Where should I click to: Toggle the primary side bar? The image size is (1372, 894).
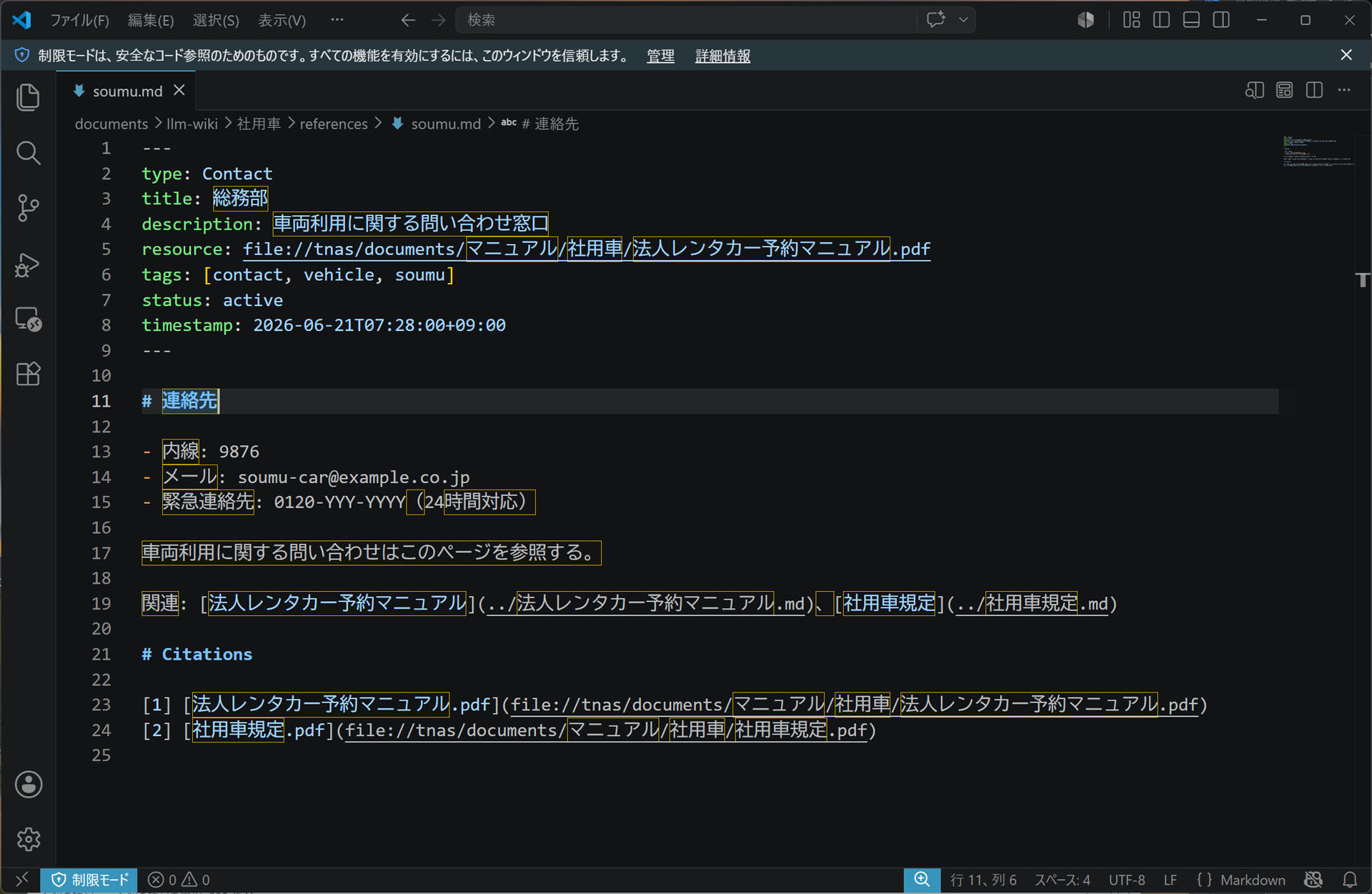1161,20
